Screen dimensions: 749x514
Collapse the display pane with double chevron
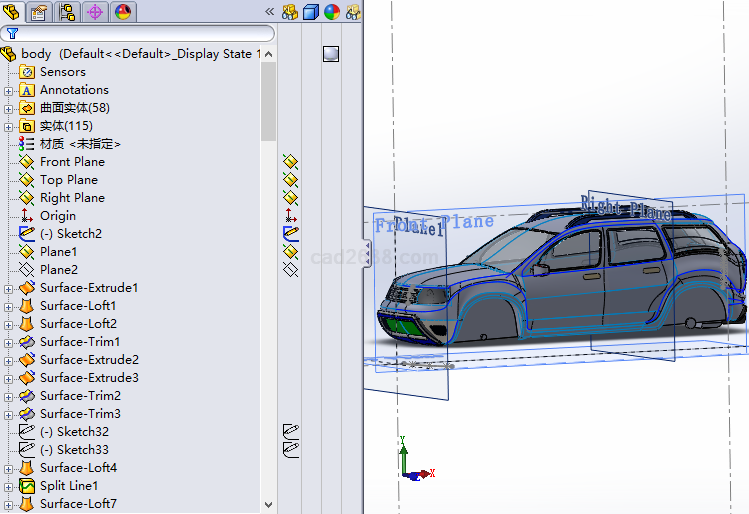tap(269, 12)
